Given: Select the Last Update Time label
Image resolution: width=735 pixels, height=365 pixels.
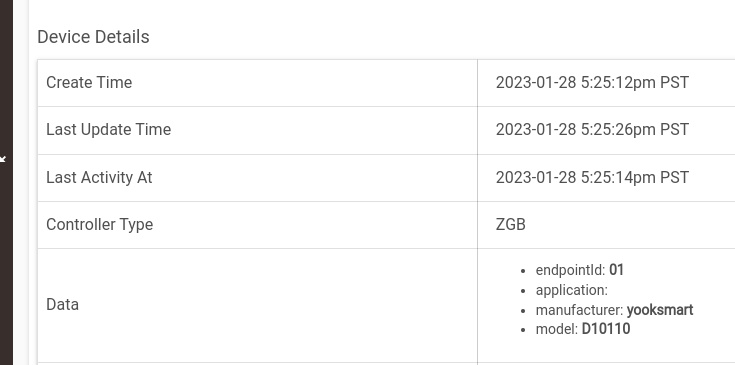Looking at the screenshot, I should [x=108, y=129].
